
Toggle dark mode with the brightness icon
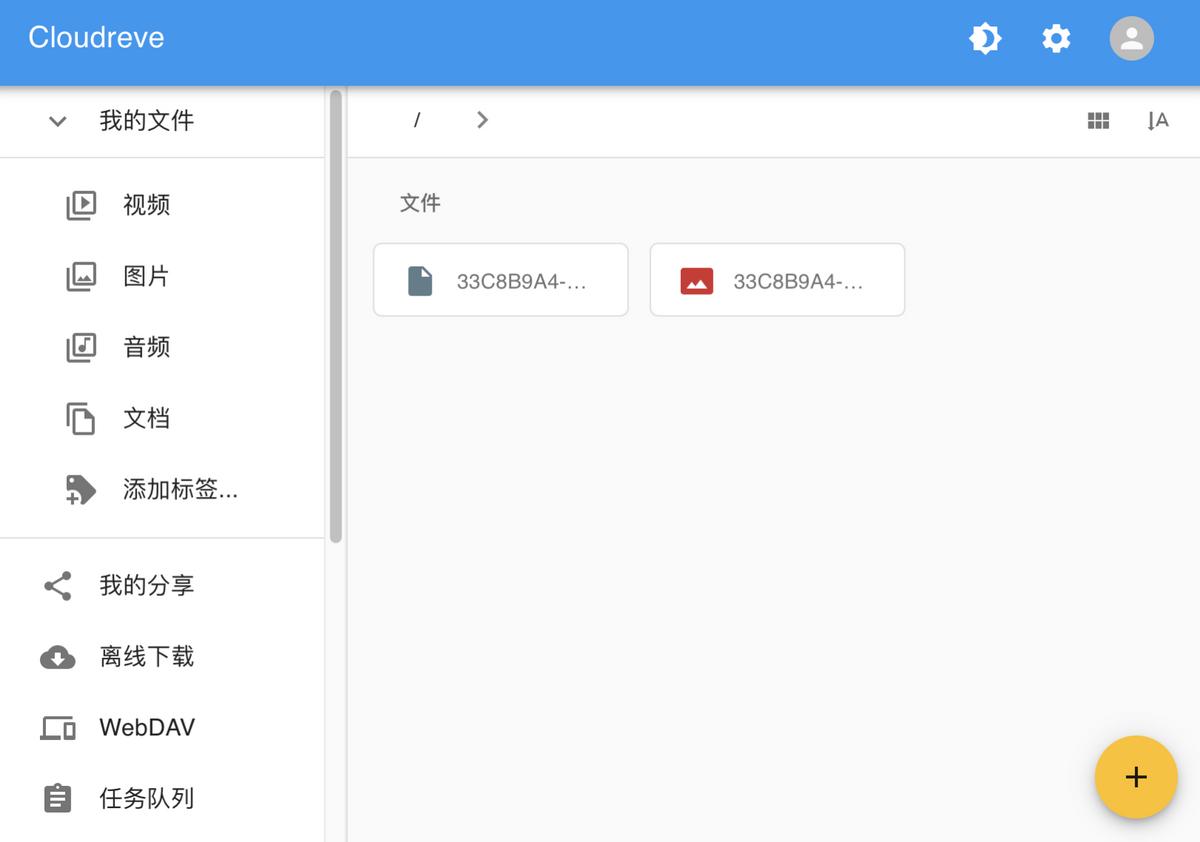click(x=986, y=38)
